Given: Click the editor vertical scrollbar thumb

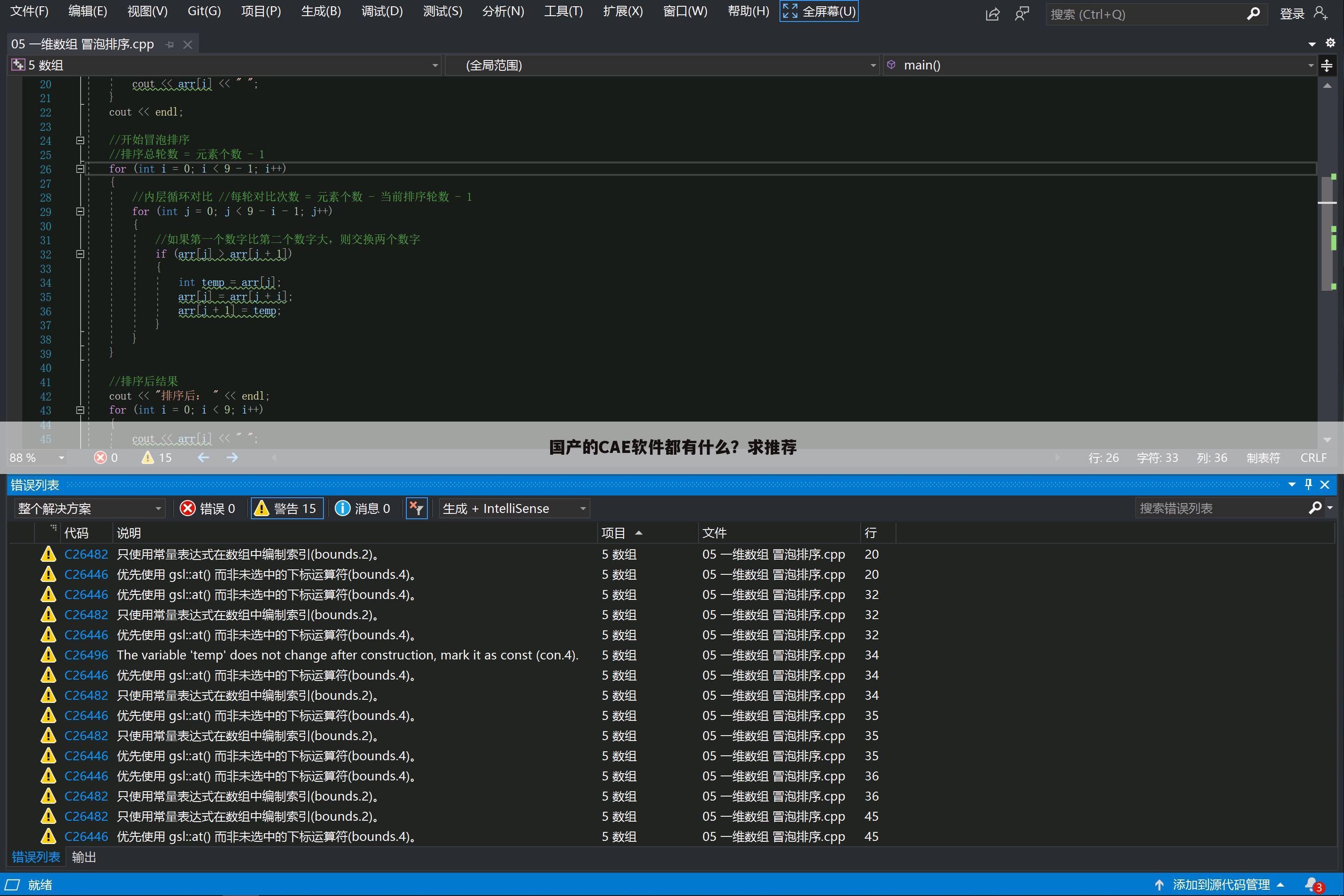Looking at the screenshot, I should point(1327,234).
